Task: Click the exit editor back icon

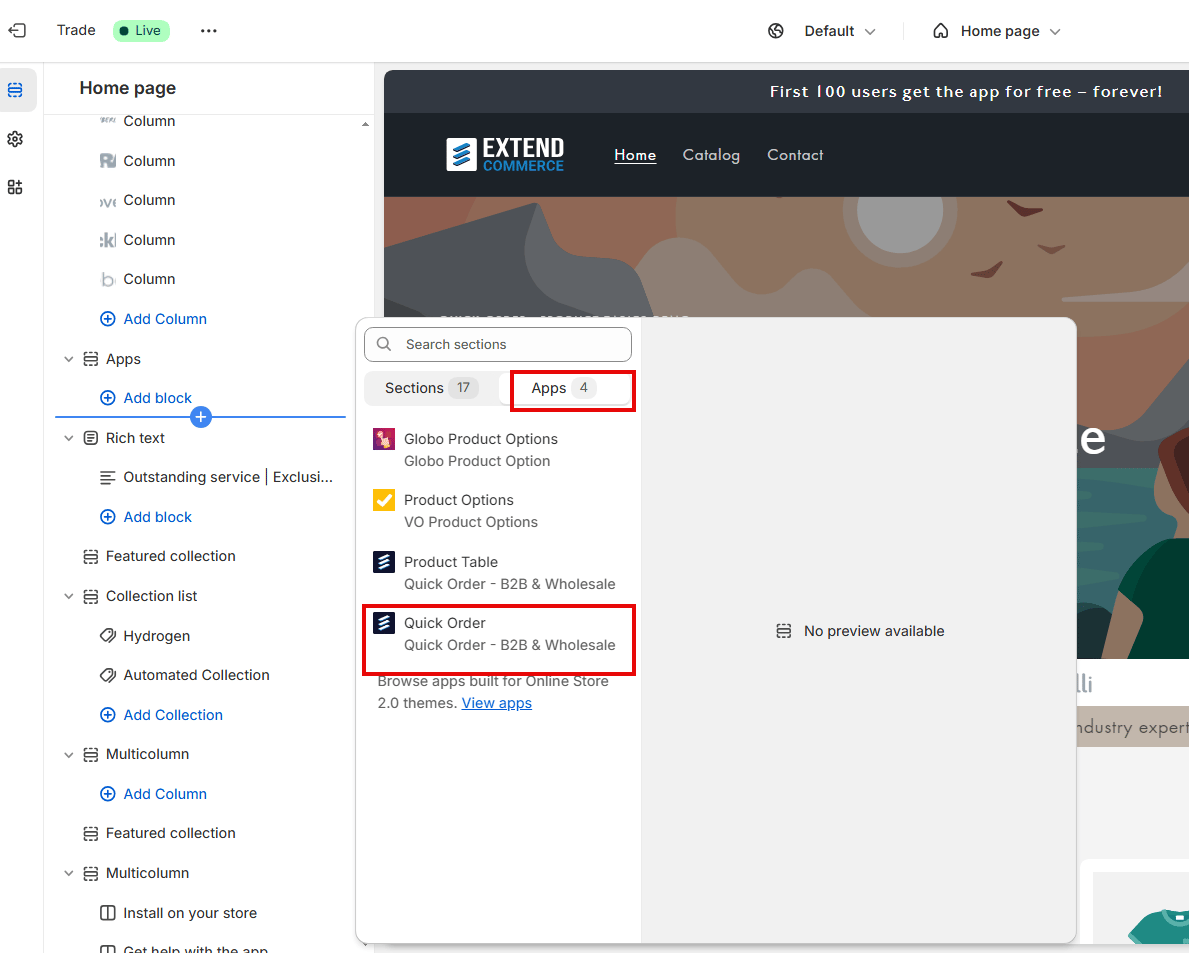Action: coord(17,30)
